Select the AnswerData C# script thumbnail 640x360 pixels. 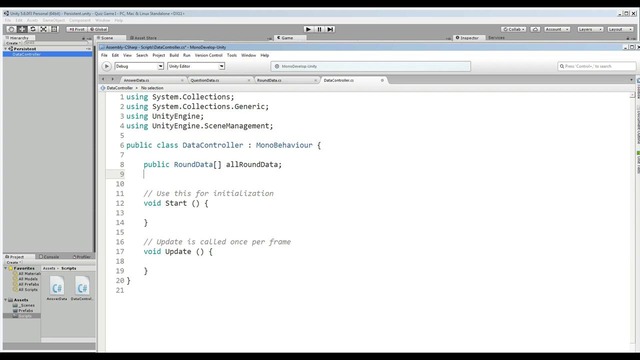click(57, 288)
